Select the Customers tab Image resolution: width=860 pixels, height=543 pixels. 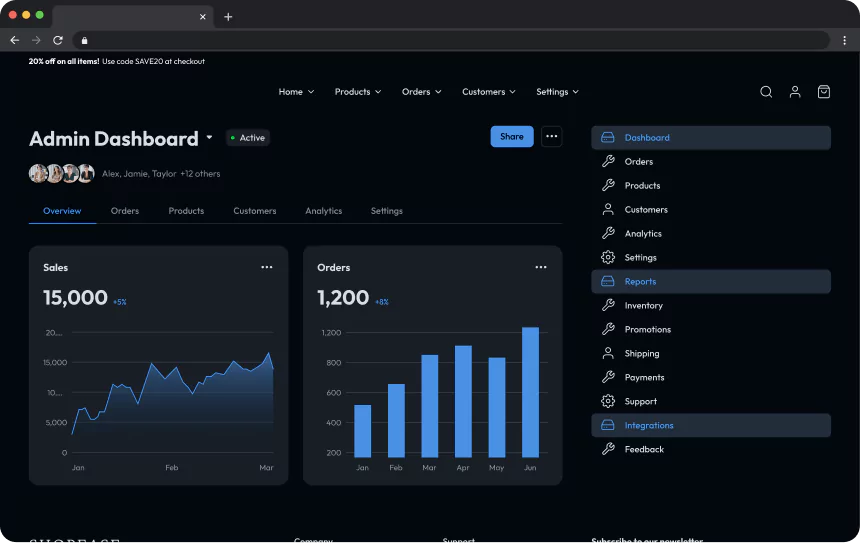coord(254,211)
